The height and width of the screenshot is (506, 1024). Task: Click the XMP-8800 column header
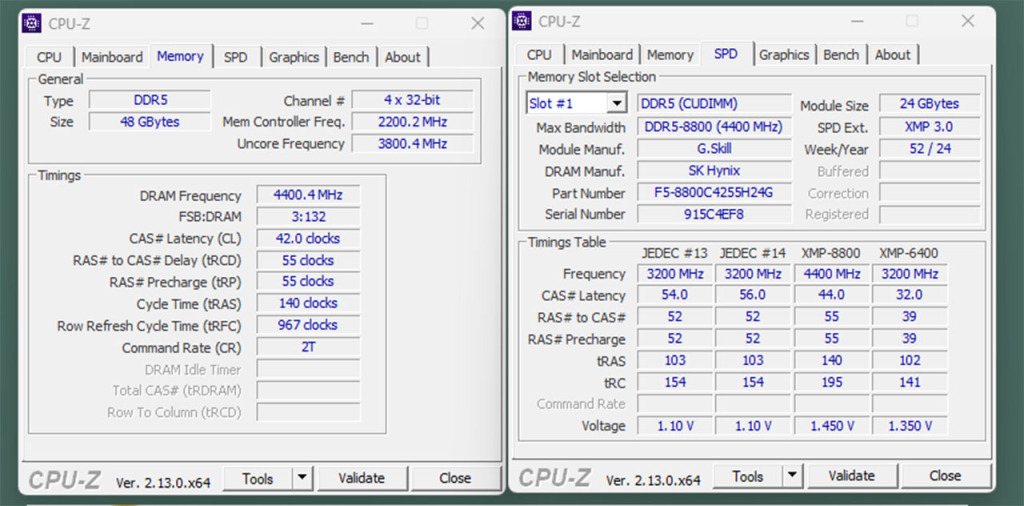(831, 253)
